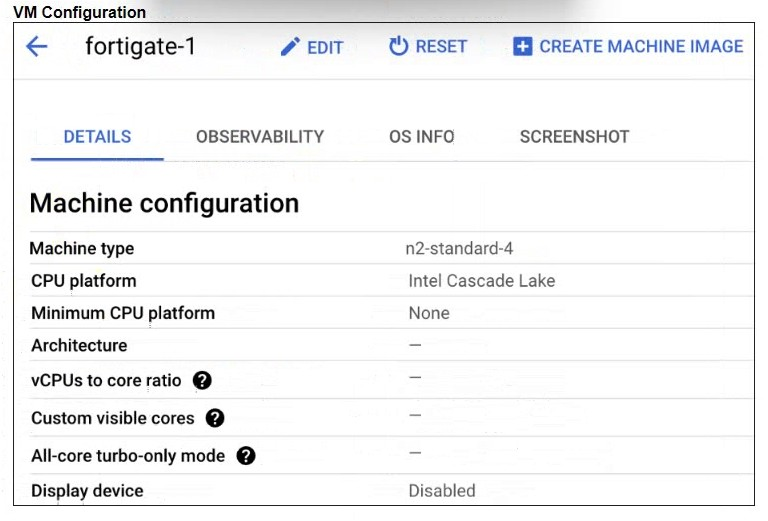Viewport: 768px width, 521px height.
Task: Go to the Screenshot tab
Action: [x=574, y=137]
